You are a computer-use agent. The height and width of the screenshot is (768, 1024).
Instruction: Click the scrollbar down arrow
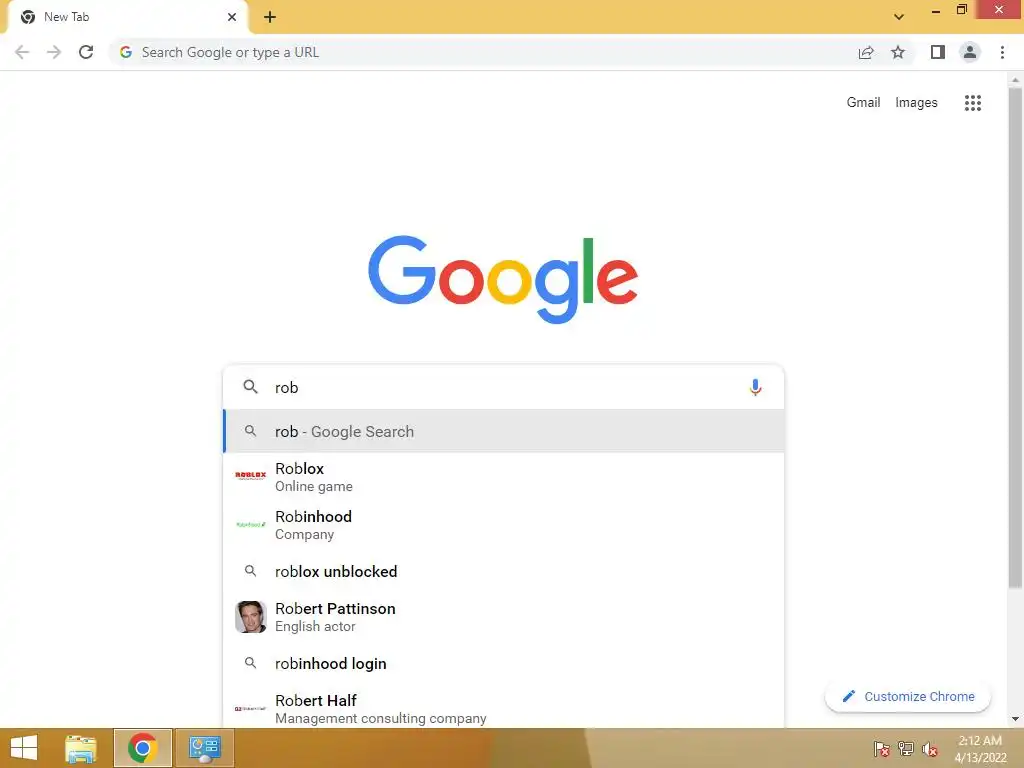[x=1015, y=719]
